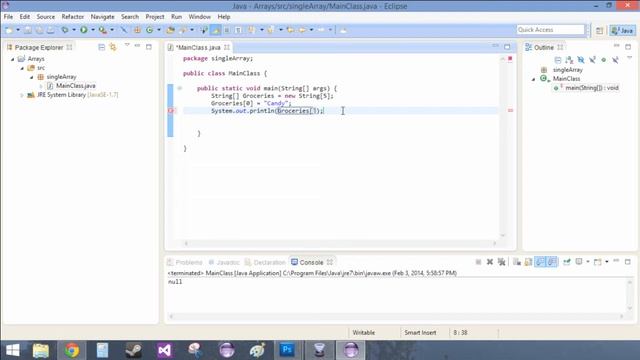Click the Open Type folder icon
The width and height of the screenshot is (640, 360).
click(171, 30)
